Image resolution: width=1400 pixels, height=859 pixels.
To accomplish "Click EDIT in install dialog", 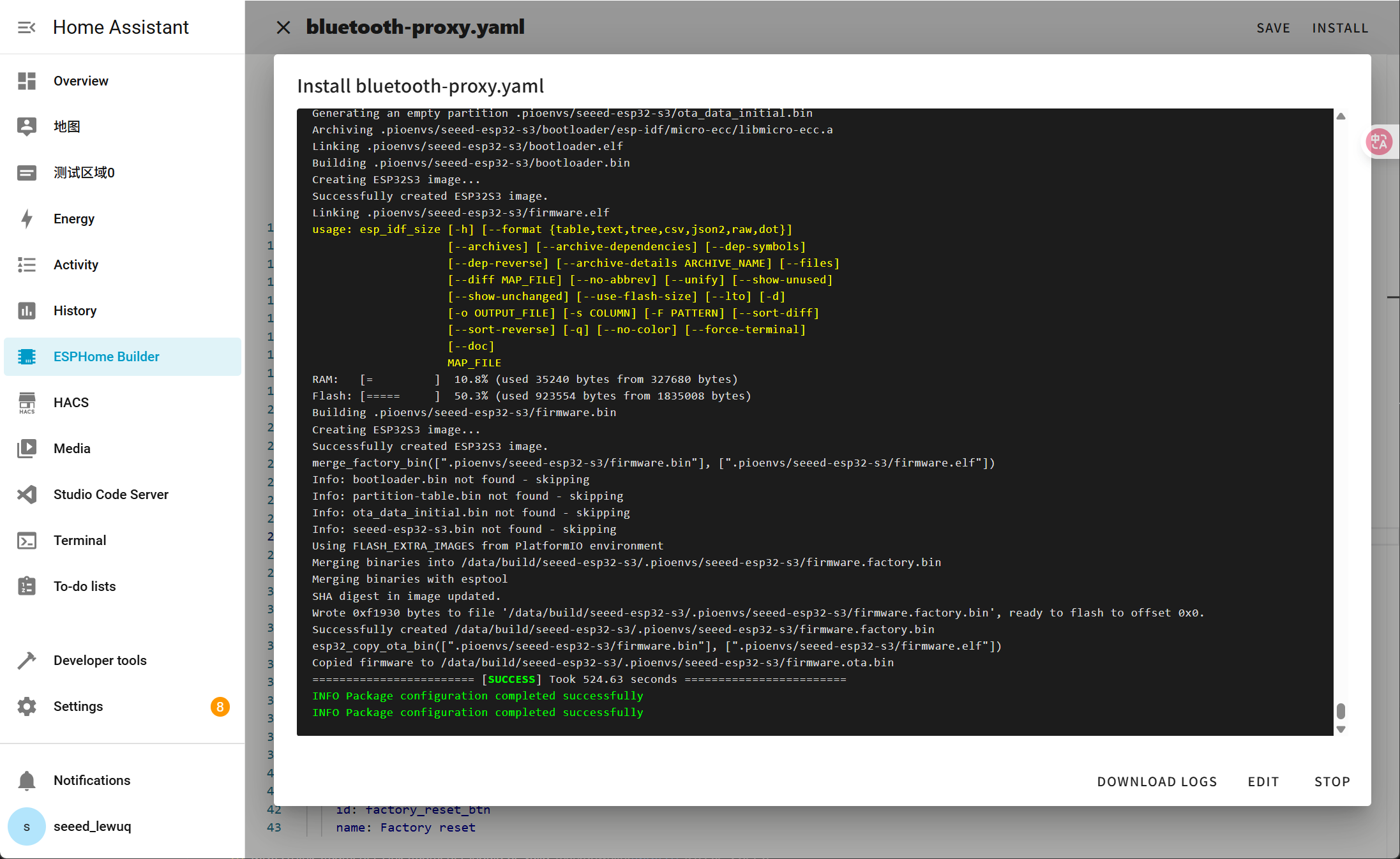I will click(1263, 782).
